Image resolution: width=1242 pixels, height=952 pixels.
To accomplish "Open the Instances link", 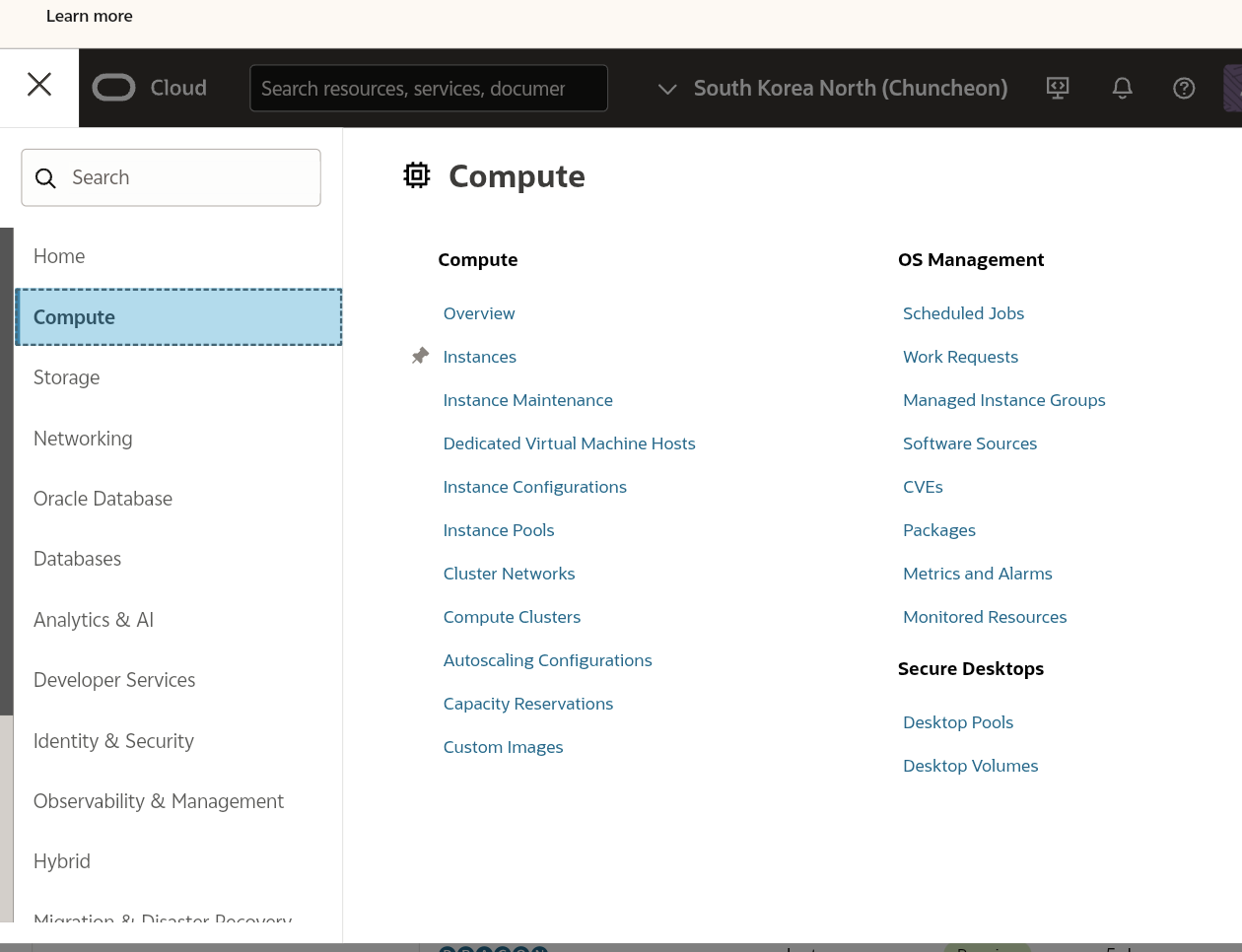I will point(480,357).
